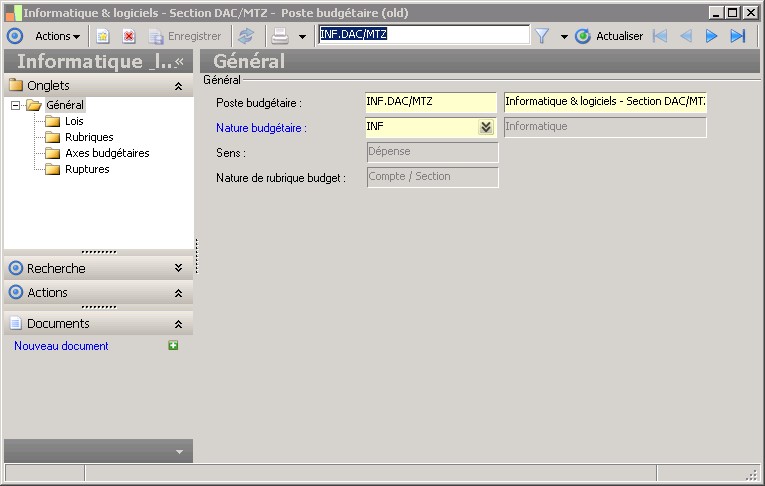The width and height of the screenshot is (765, 486).
Task: Collapse the Documents panel
Action: 179,324
